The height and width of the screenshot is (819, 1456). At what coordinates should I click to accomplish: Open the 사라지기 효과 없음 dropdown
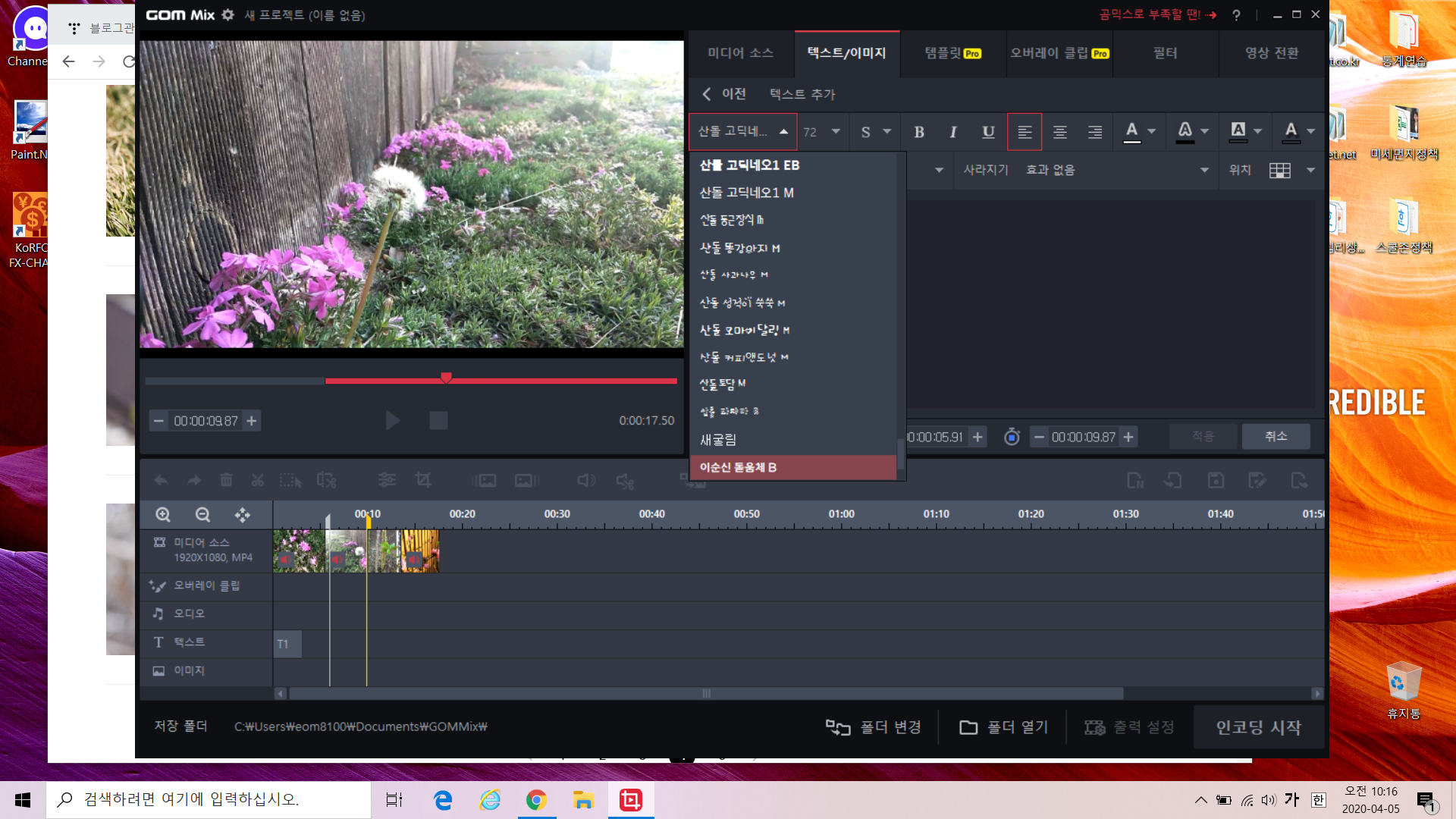pyautogui.click(x=1203, y=170)
